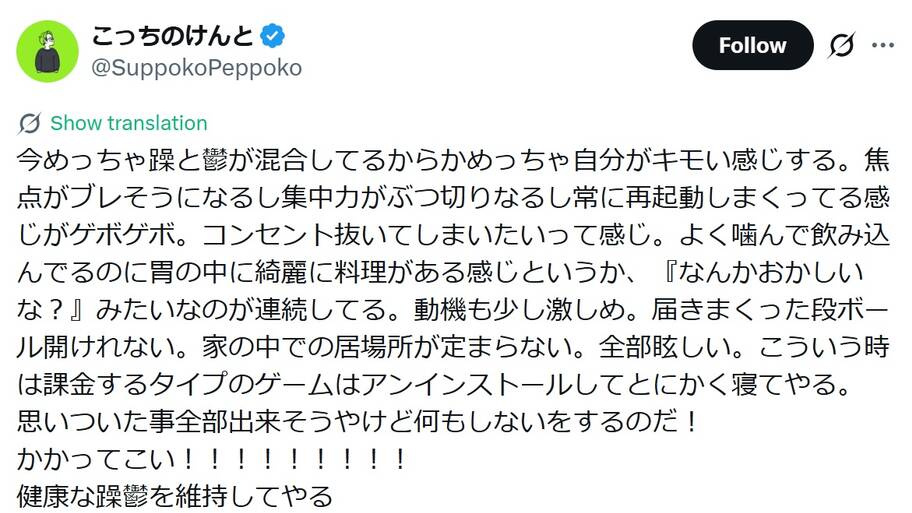Viewport: 912px width, 513px height.
Task: Click the こっちのけんと profile avatar
Action: click(47, 50)
